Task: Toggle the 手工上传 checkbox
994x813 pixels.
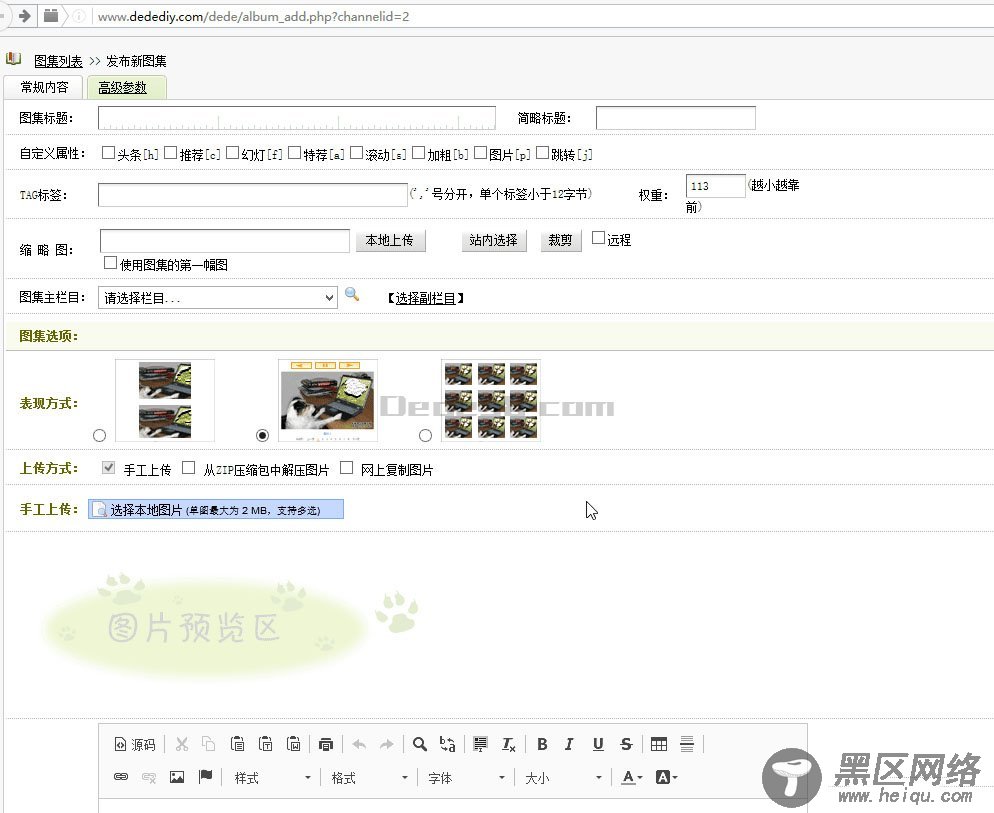Action: tap(108, 467)
